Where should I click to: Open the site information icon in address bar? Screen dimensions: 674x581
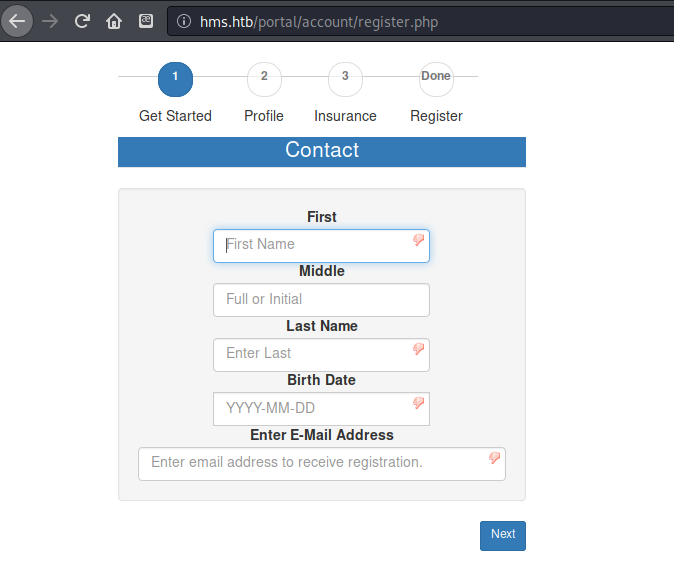184,22
